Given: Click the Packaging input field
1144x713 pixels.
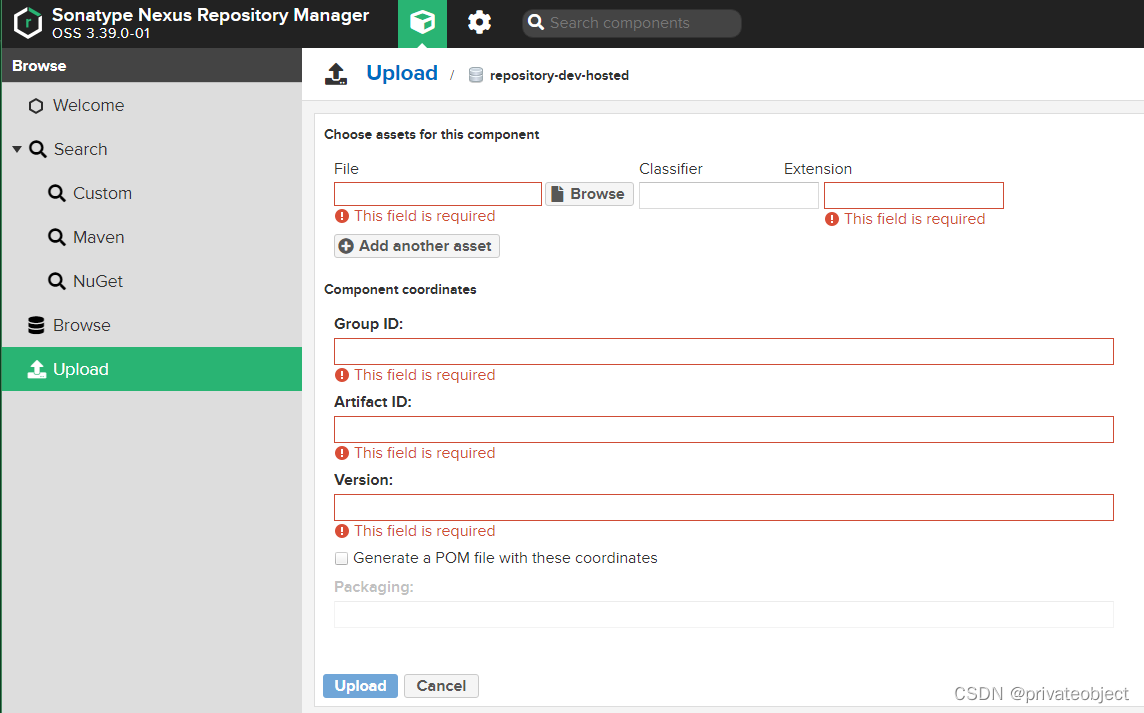Looking at the screenshot, I should (724, 614).
